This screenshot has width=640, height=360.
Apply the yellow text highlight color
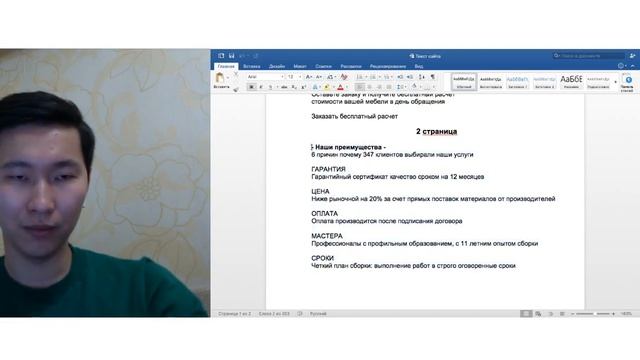[327, 87]
